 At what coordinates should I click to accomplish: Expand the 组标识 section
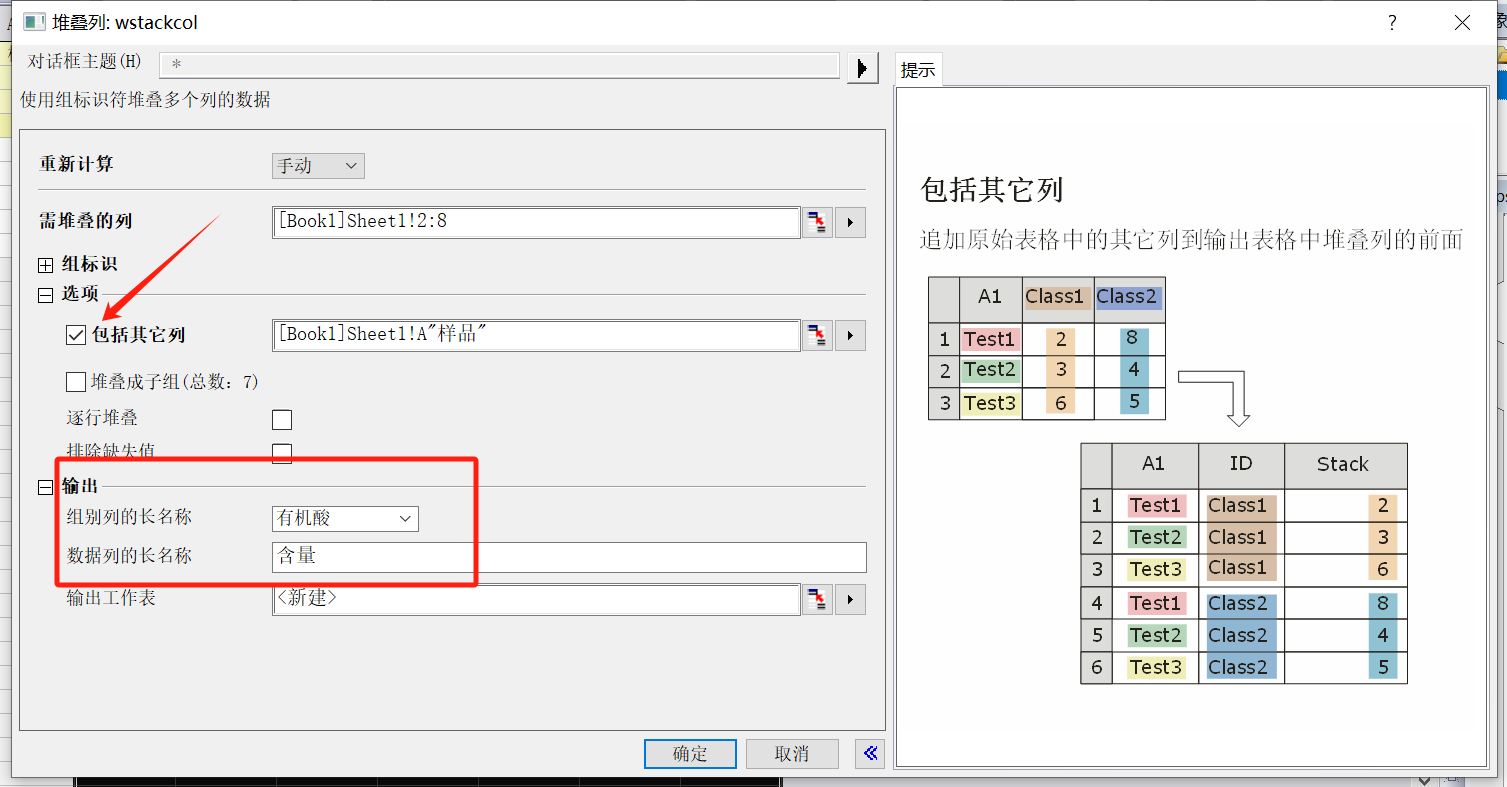[45, 265]
